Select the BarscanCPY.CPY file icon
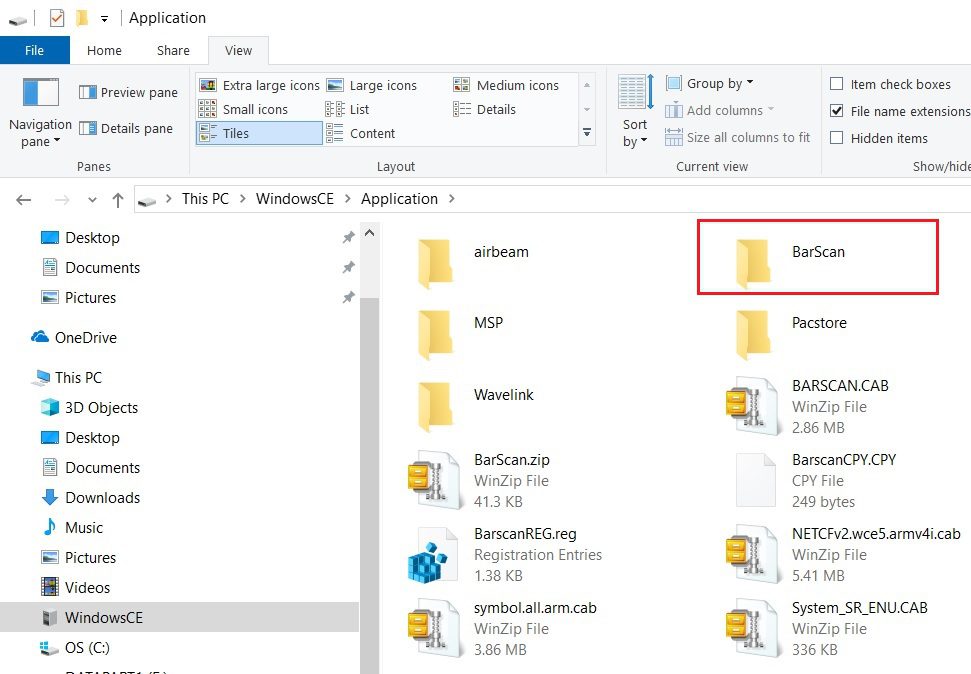The height and width of the screenshot is (674, 971). (755, 480)
